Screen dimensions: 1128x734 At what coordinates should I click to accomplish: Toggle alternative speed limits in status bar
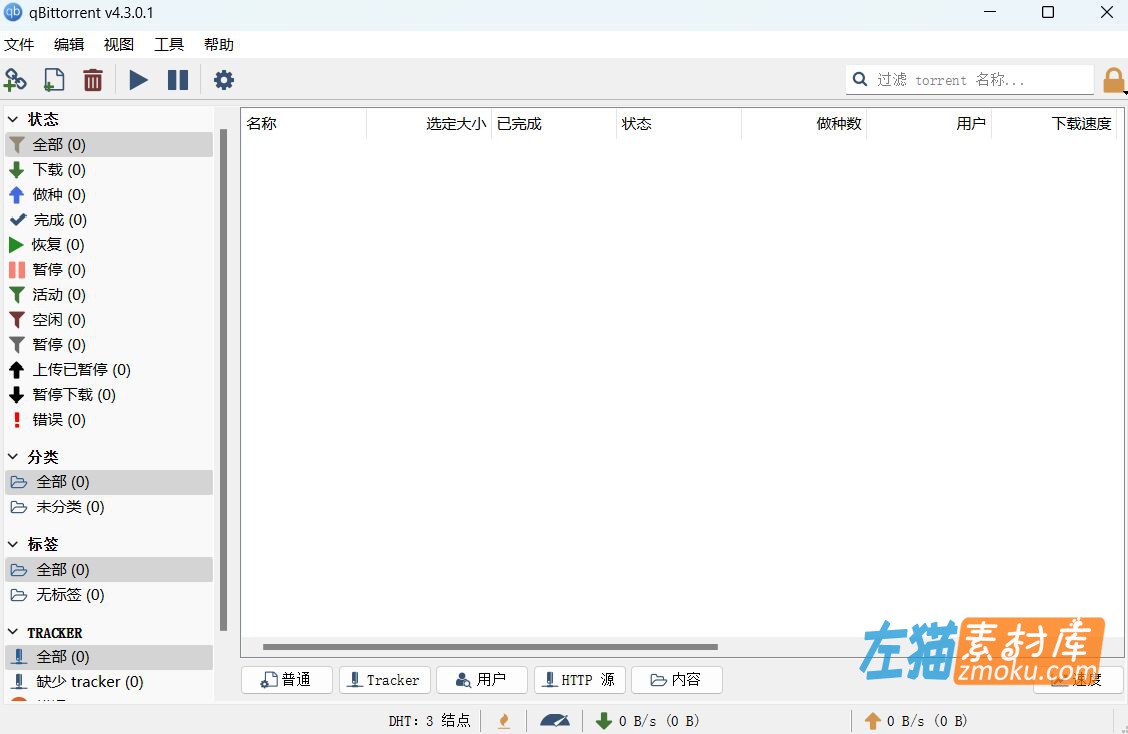point(554,720)
